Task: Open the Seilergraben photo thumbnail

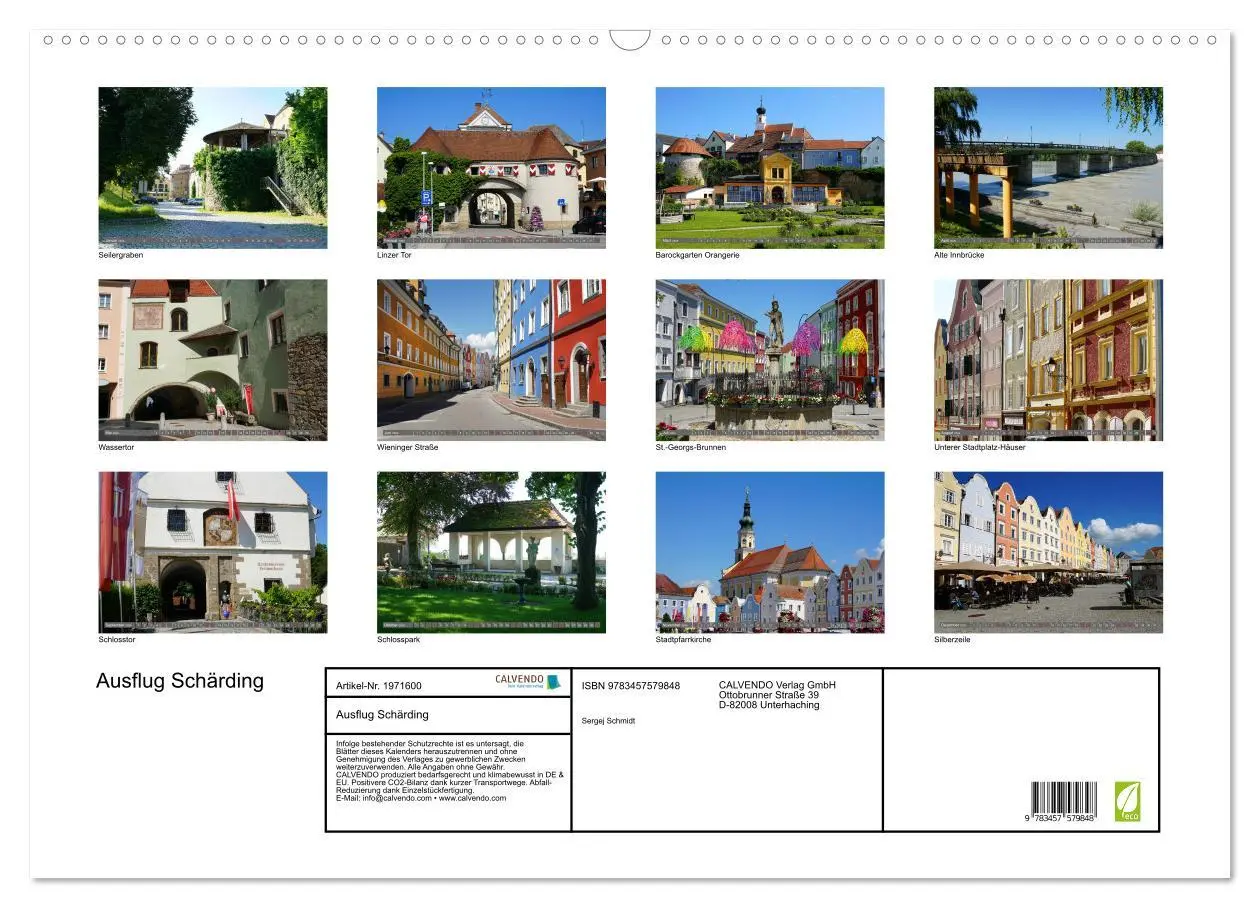Action: 212,166
